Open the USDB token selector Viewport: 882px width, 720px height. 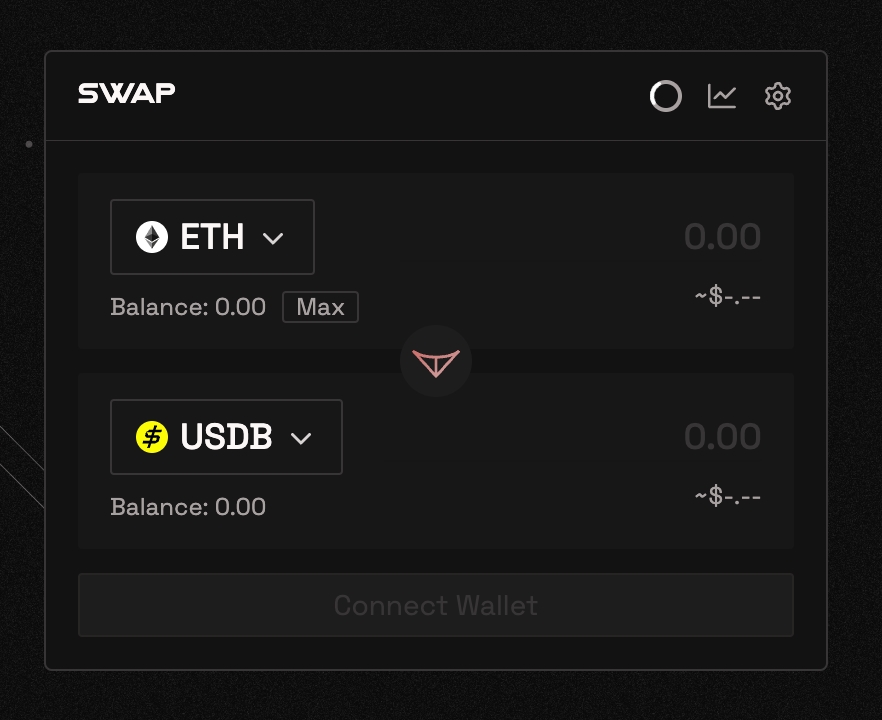tap(226, 437)
